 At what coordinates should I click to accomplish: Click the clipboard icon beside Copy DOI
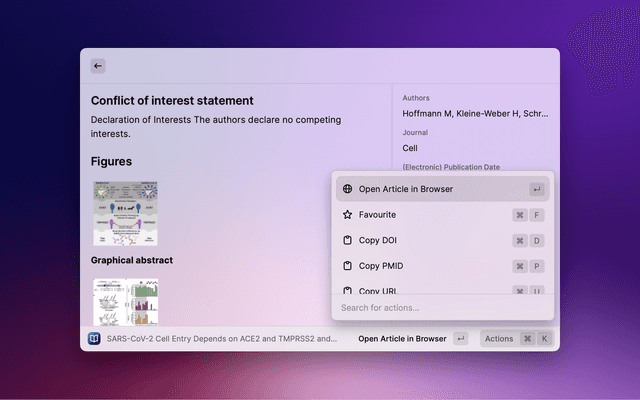(x=347, y=241)
